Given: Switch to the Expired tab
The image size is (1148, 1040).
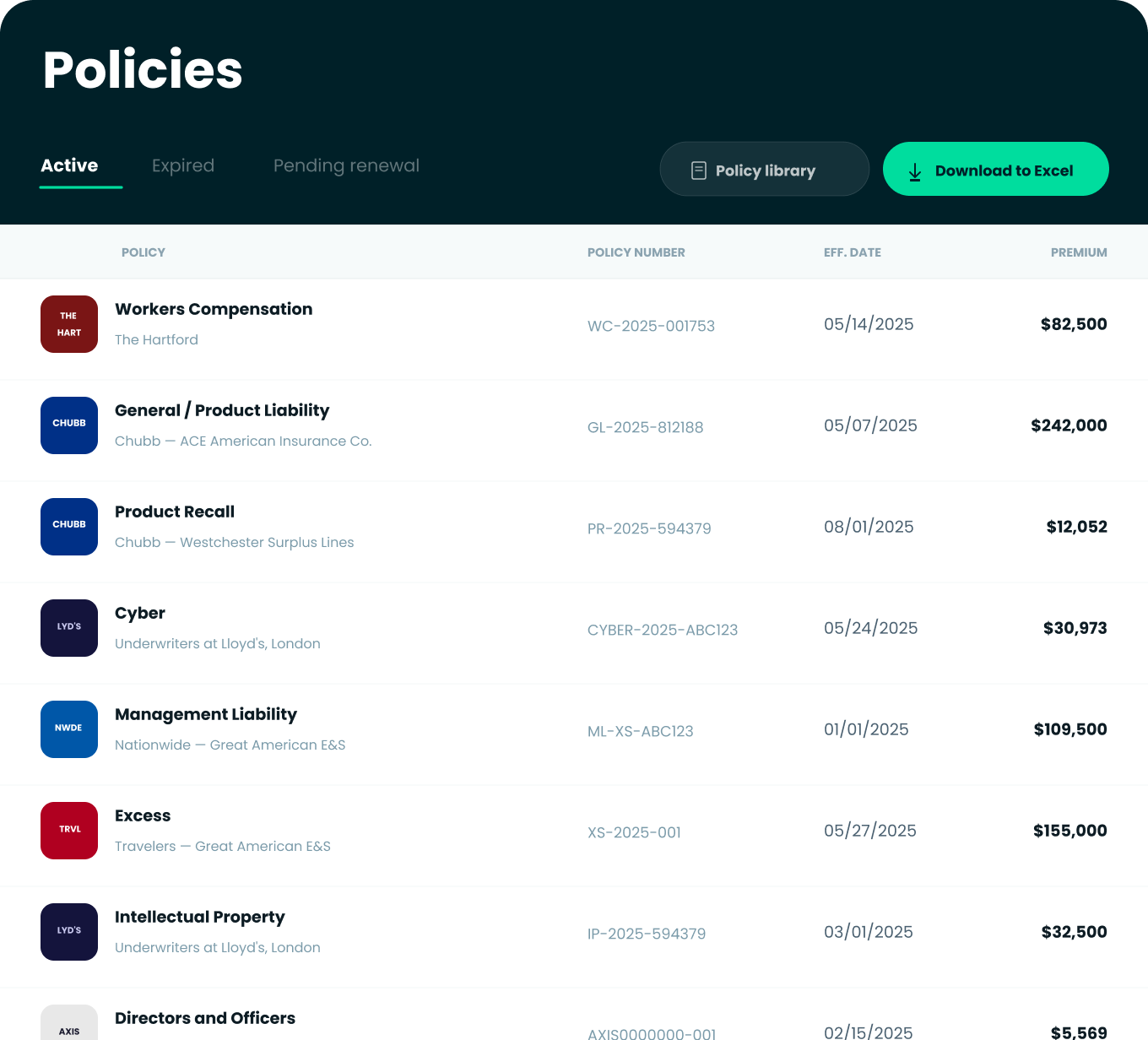Looking at the screenshot, I should (x=183, y=165).
